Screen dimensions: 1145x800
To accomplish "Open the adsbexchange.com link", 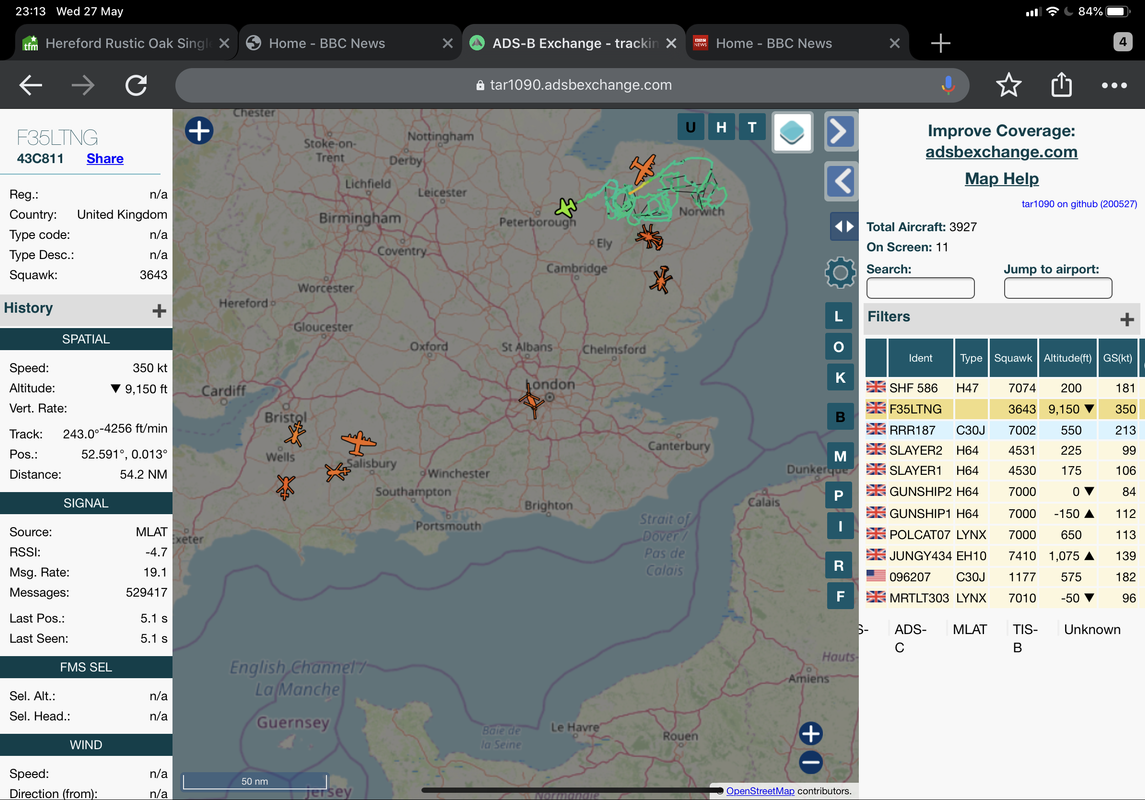I will (1001, 152).
